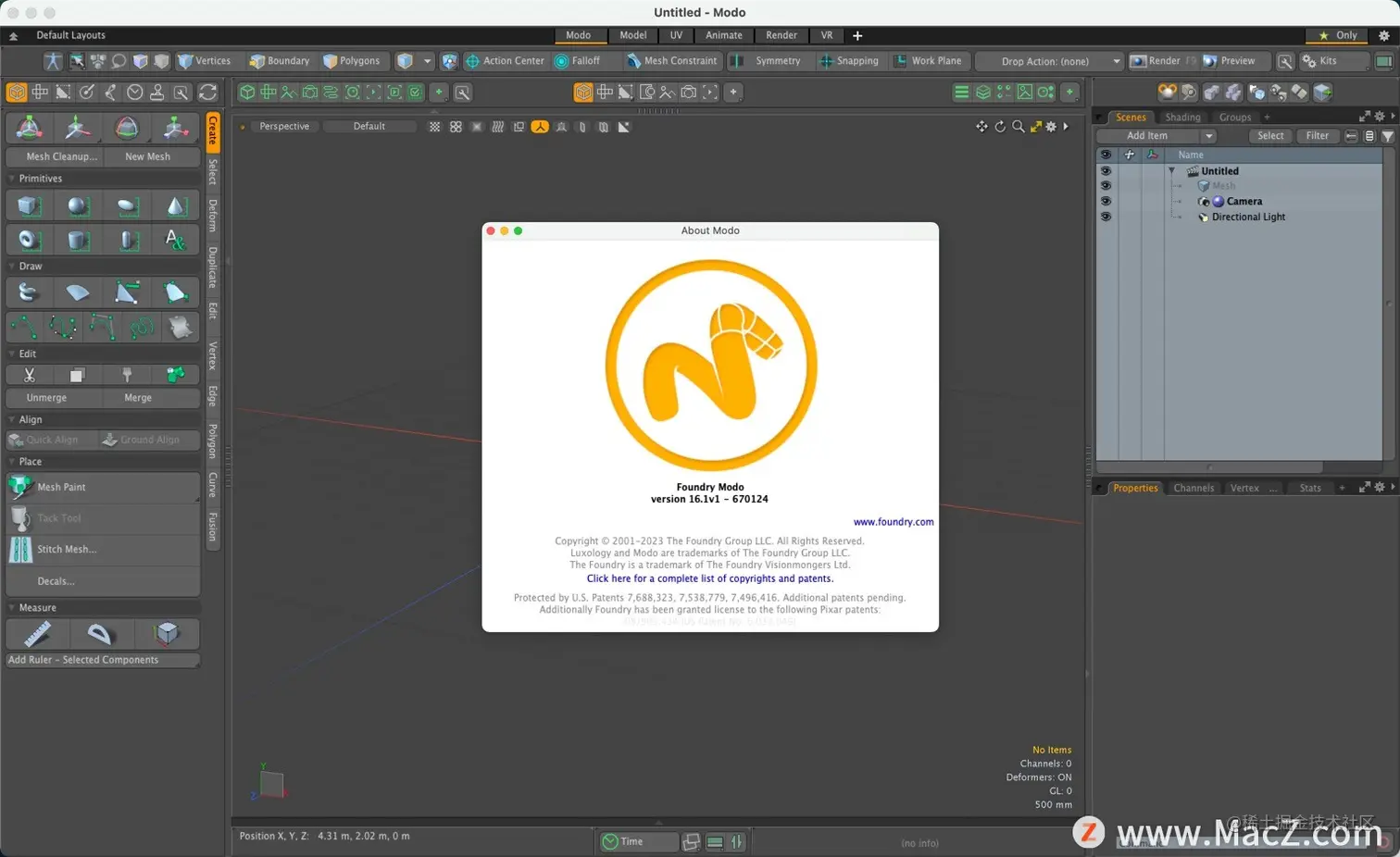Click the scissors Cut icon in Edit
This screenshot has height=857, width=1400.
[x=29, y=375]
